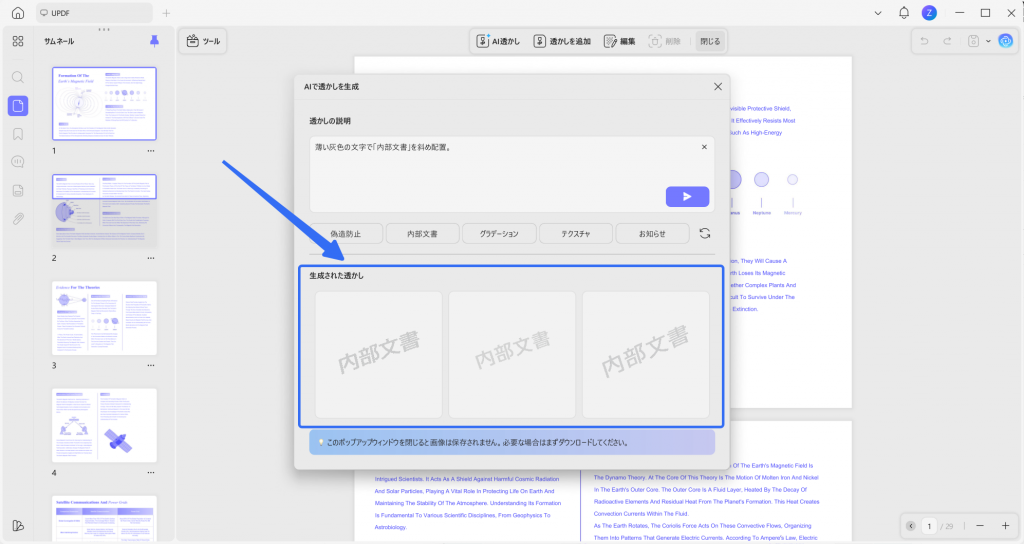Image resolution: width=1024 pixels, height=544 pixels.
Task: Click the redo arrow icon
Action: (x=947, y=41)
